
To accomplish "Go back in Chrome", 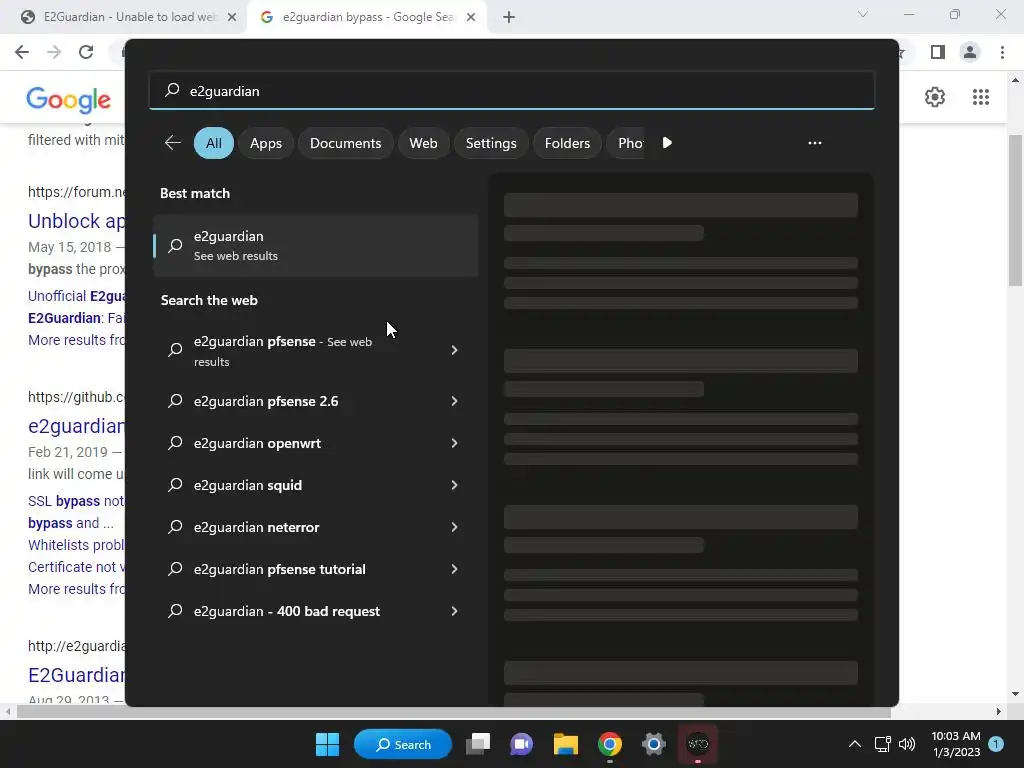I will (22, 52).
